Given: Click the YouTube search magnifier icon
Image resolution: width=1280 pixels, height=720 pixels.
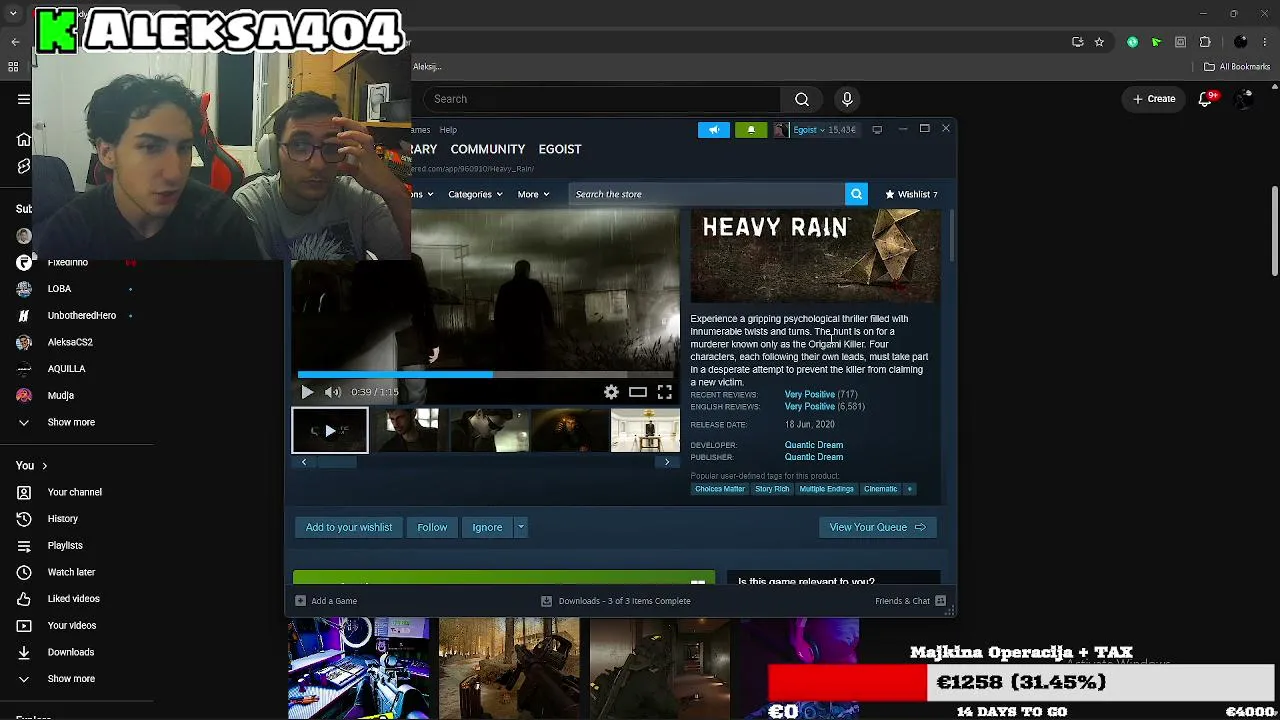Looking at the screenshot, I should 802,99.
